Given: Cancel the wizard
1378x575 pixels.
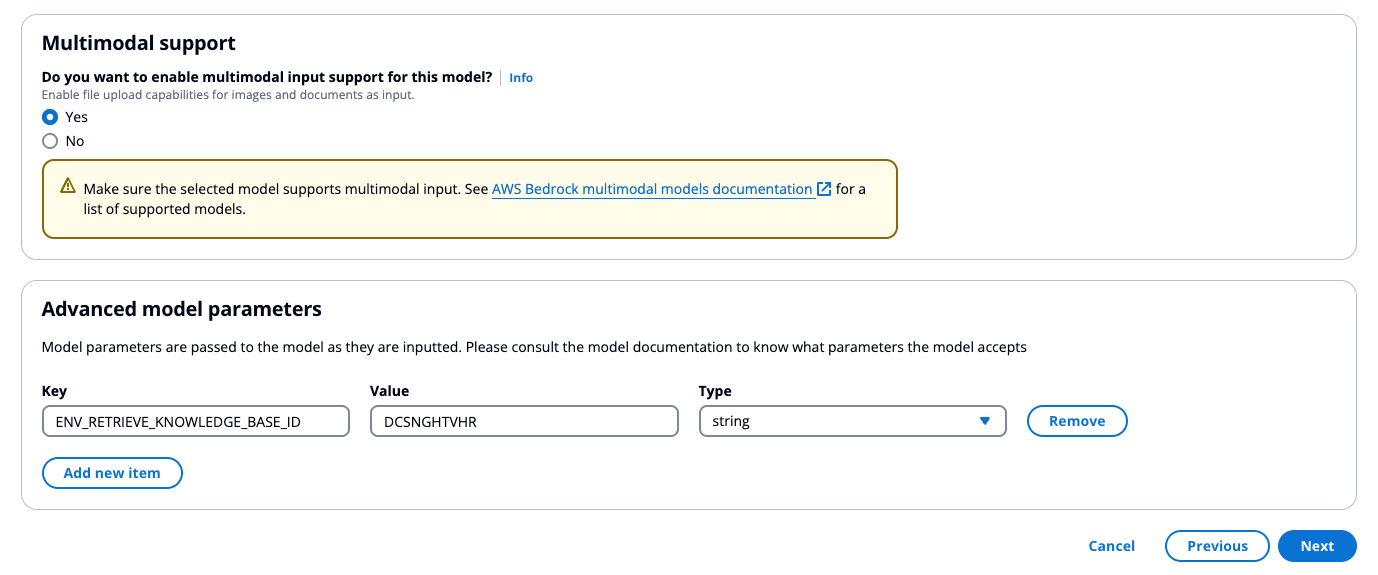Looking at the screenshot, I should pos(1112,546).
